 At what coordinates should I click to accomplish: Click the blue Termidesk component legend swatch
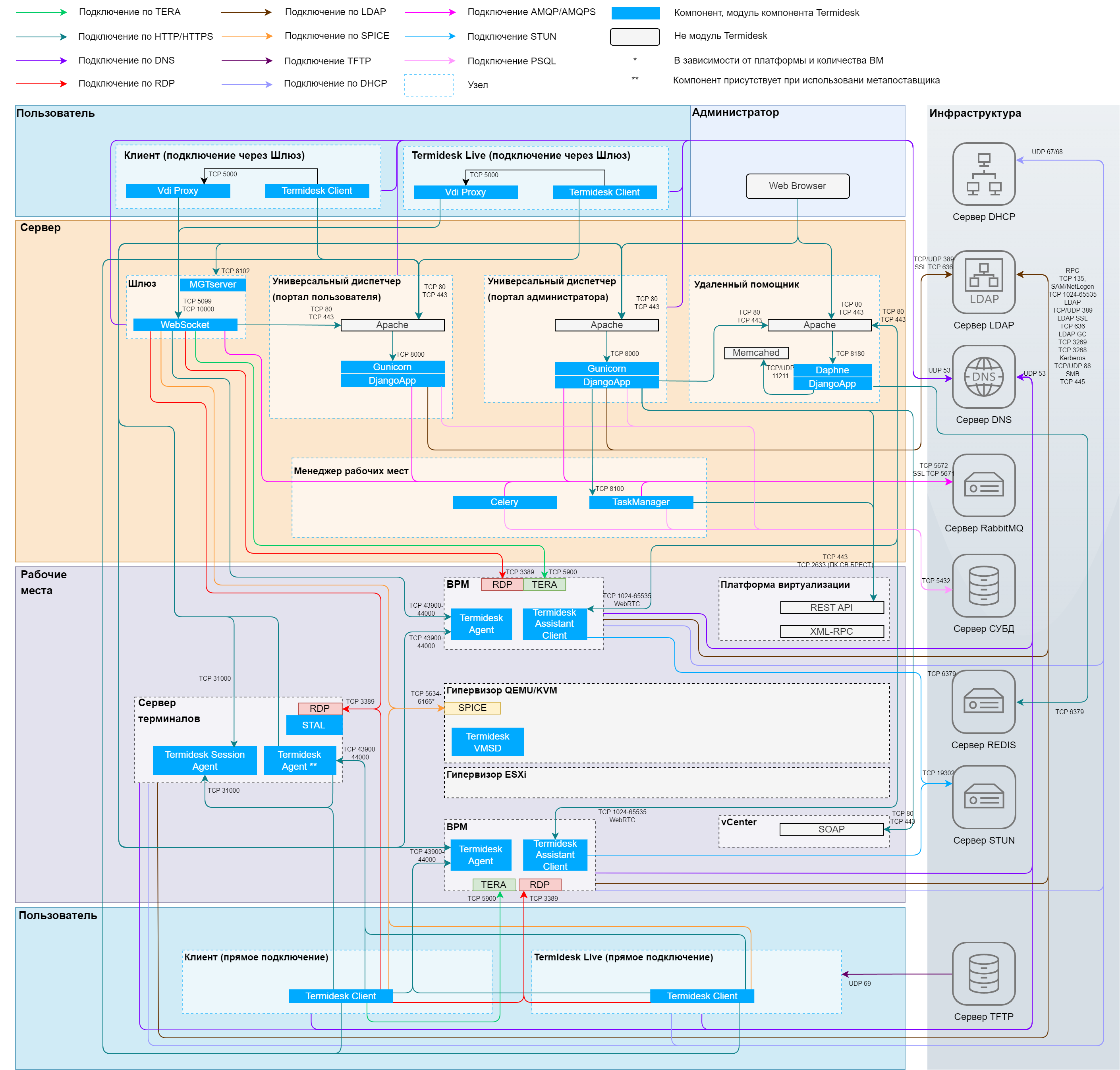point(635,13)
